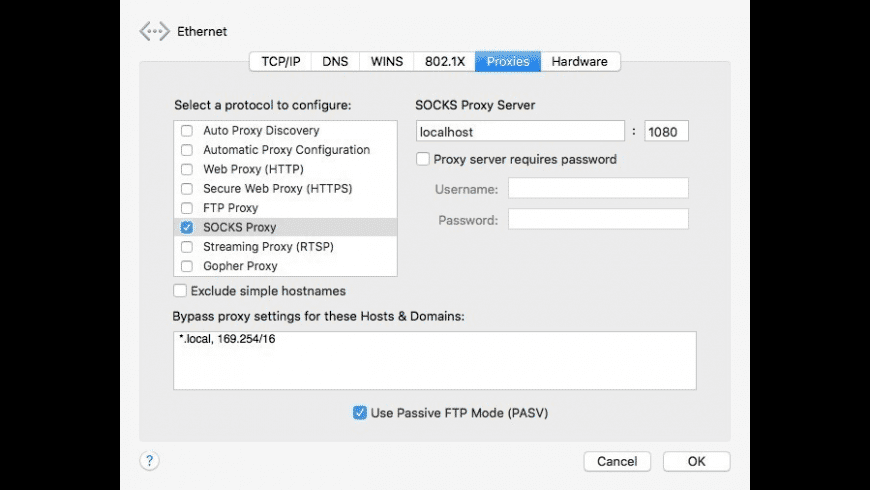Uncheck the SOCKS Proxy checkbox
This screenshot has height=490, width=870.
click(187, 228)
